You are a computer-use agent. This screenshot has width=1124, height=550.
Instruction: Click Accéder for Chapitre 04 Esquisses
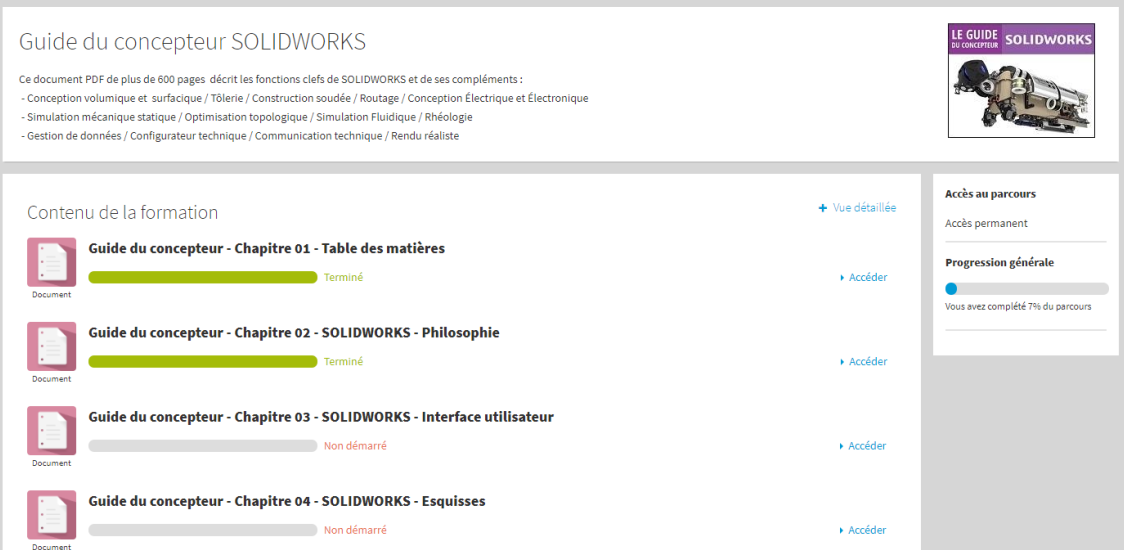point(867,530)
